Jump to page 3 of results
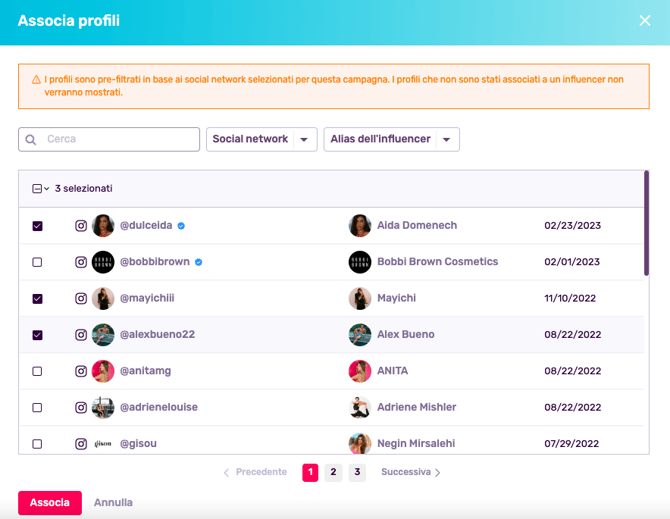This screenshot has height=519, width=670. [x=357, y=472]
